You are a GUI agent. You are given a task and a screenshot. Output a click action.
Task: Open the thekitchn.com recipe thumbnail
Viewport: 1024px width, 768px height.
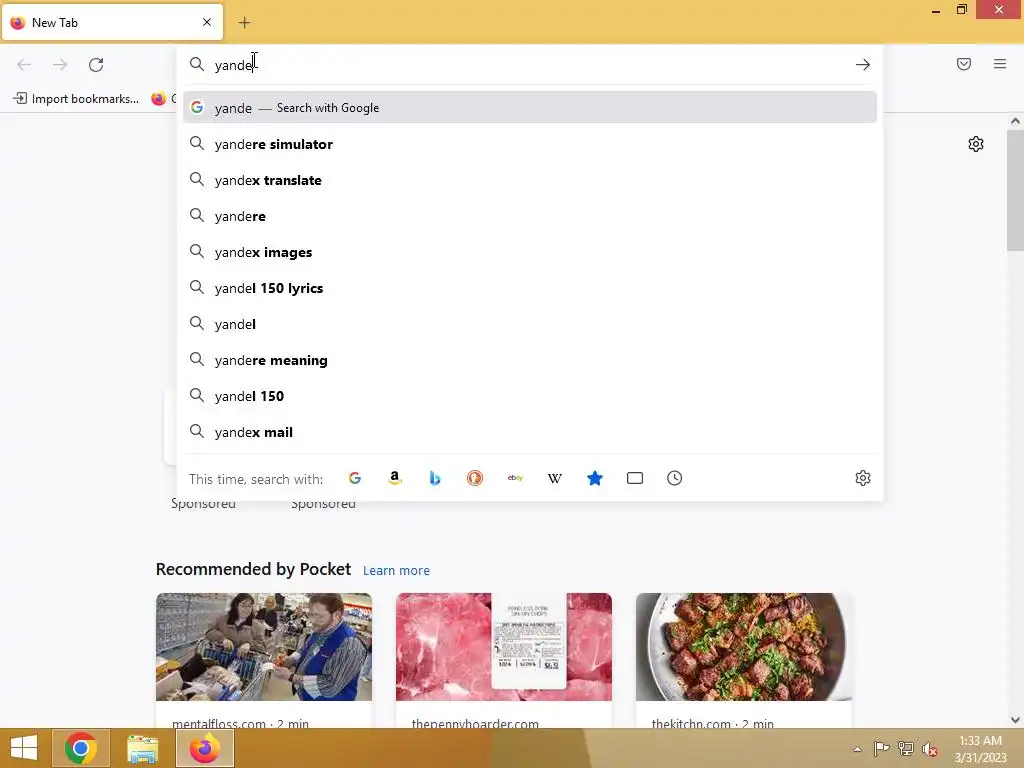744,647
